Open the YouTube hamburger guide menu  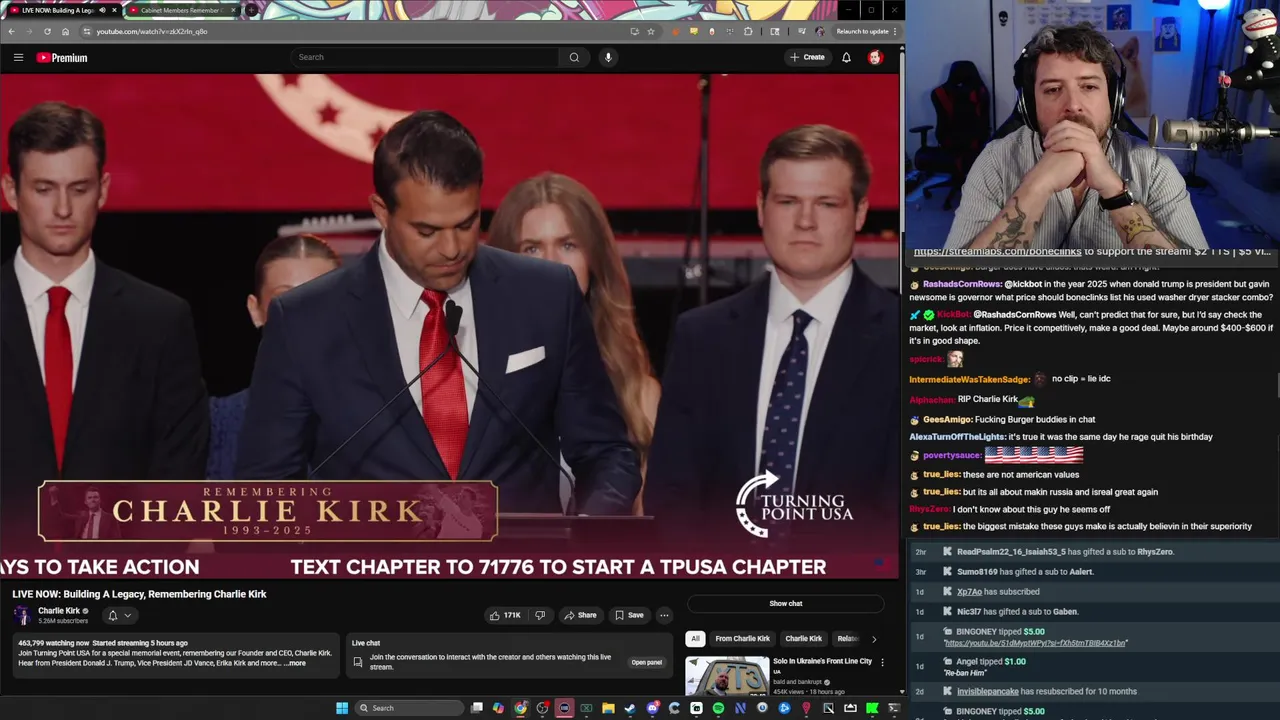tap(18, 57)
